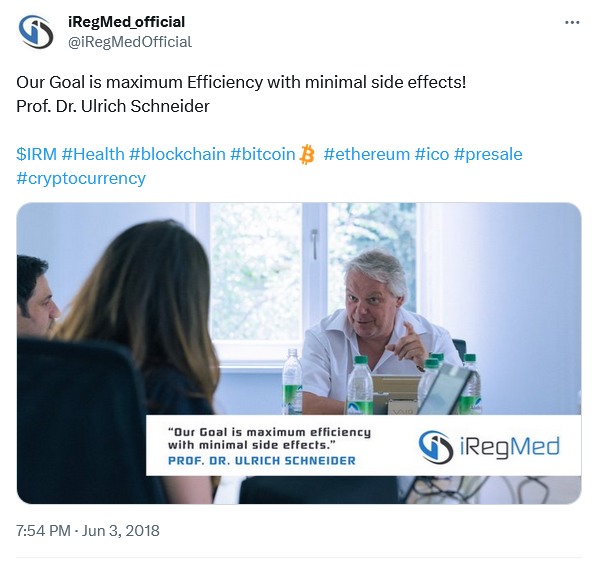Open the #bitcoin hashtag
The image size is (598, 564).
(x=263, y=154)
